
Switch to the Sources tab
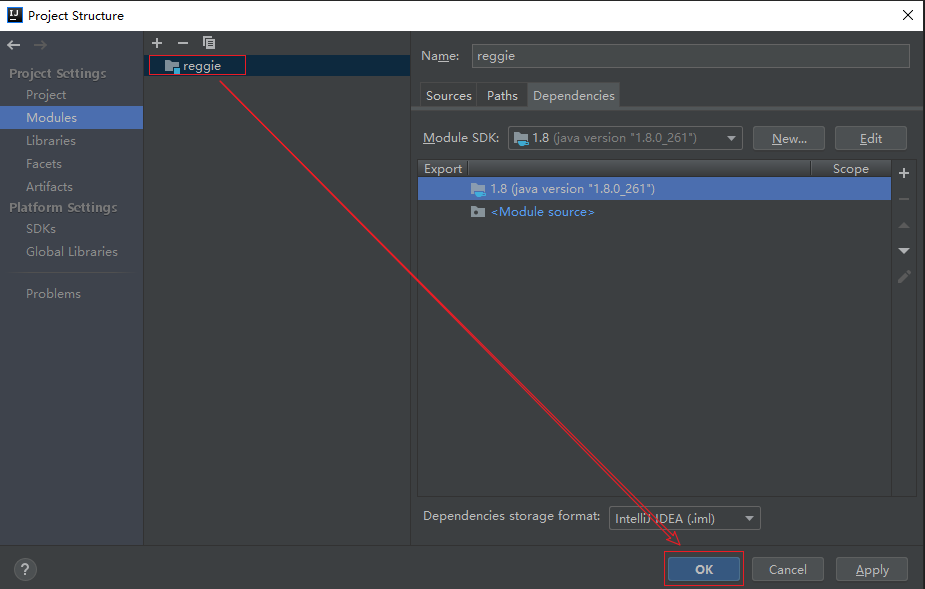coord(448,95)
